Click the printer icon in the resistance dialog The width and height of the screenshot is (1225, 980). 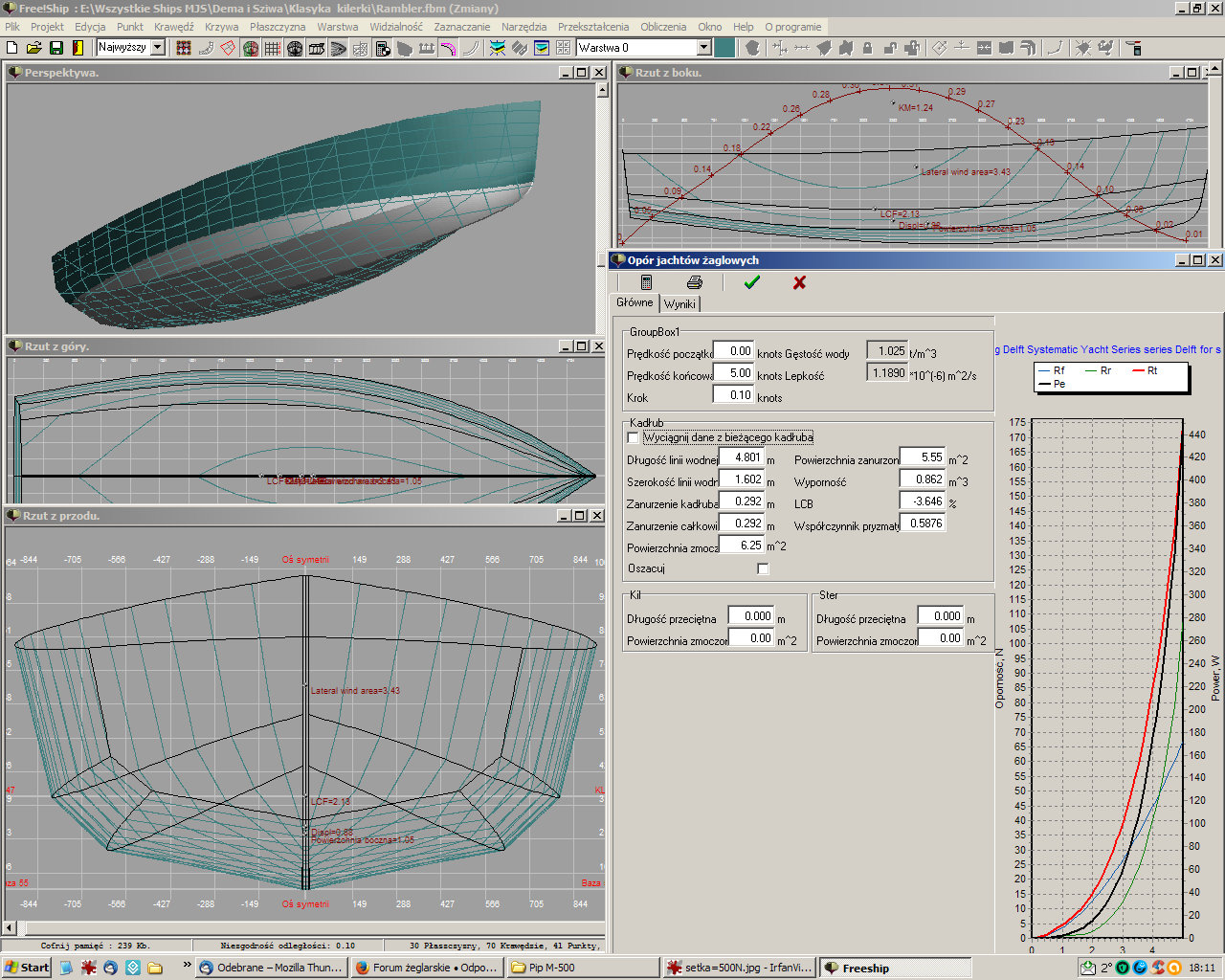(695, 282)
